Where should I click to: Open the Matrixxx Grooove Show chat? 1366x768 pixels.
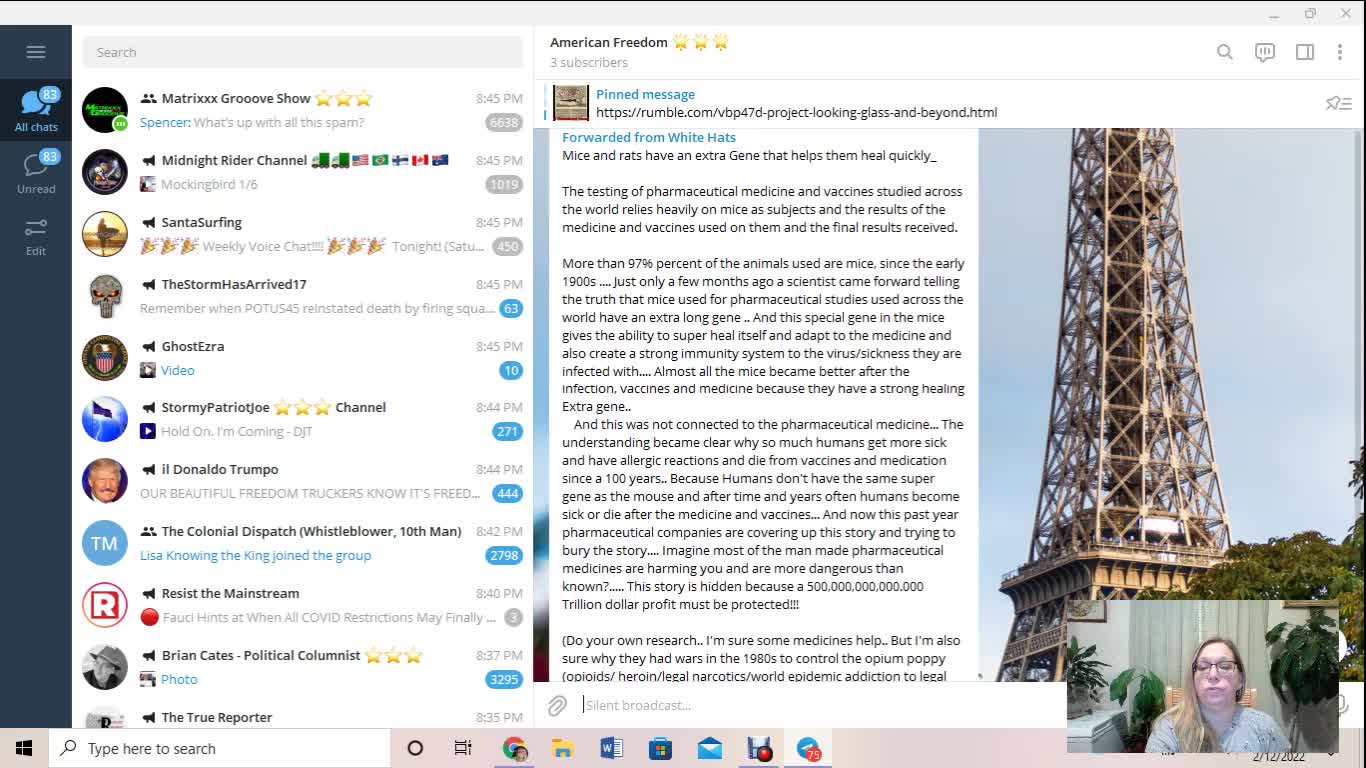click(x=302, y=110)
